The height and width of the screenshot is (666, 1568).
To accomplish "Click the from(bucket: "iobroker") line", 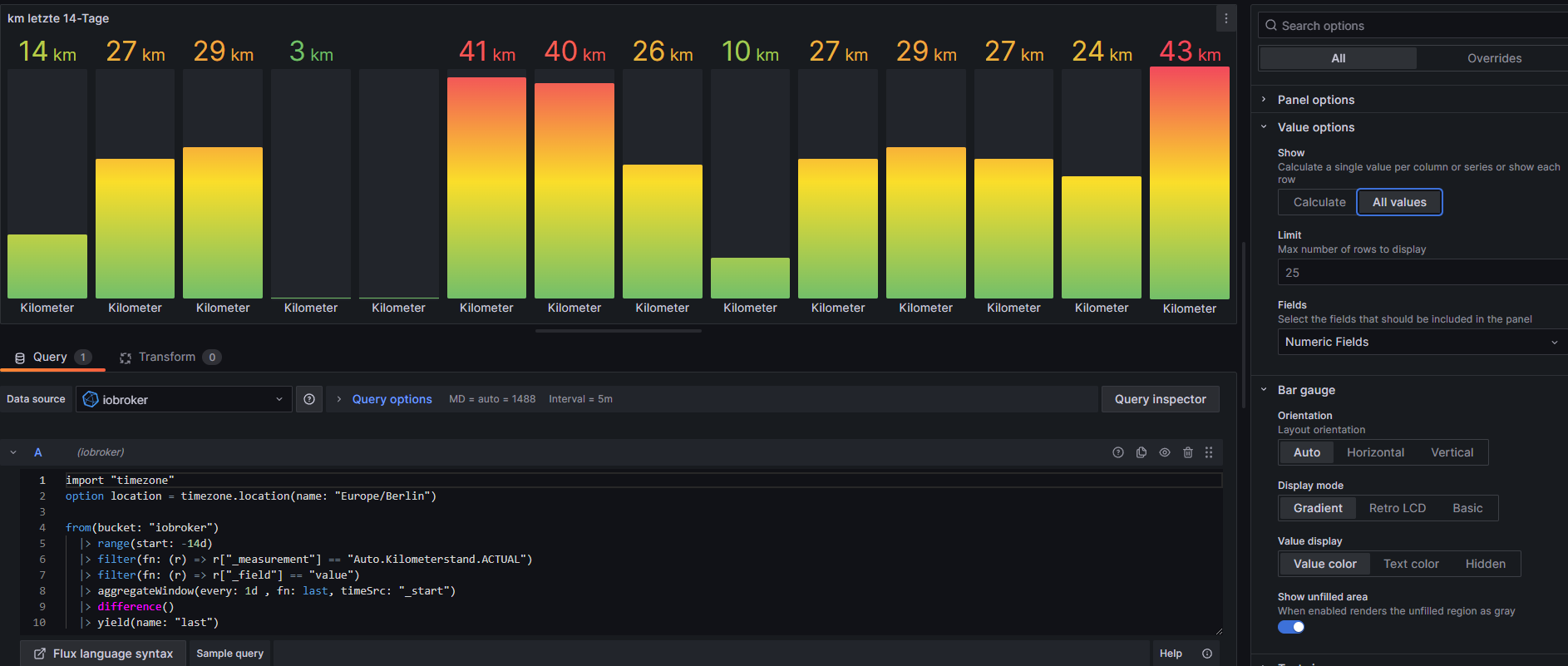I will [x=142, y=528].
